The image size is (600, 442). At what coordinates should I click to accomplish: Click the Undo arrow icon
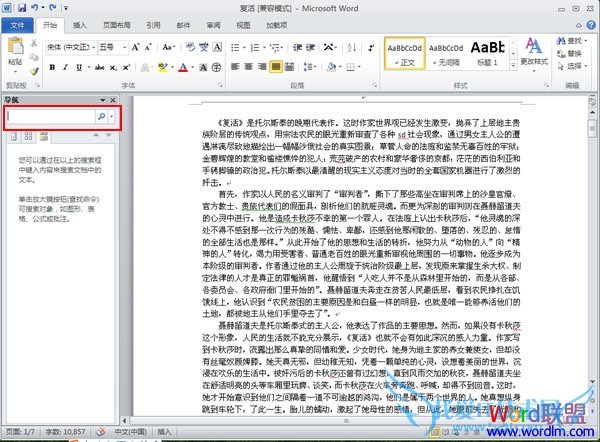[35, 7]
